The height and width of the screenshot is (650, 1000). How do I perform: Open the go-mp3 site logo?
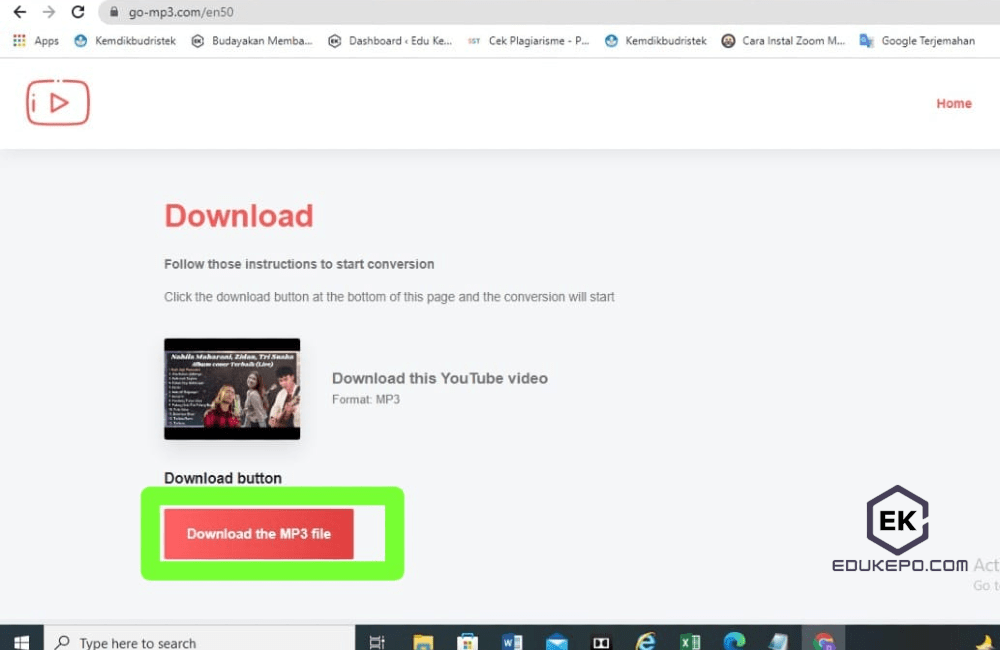tap(57, 102)
